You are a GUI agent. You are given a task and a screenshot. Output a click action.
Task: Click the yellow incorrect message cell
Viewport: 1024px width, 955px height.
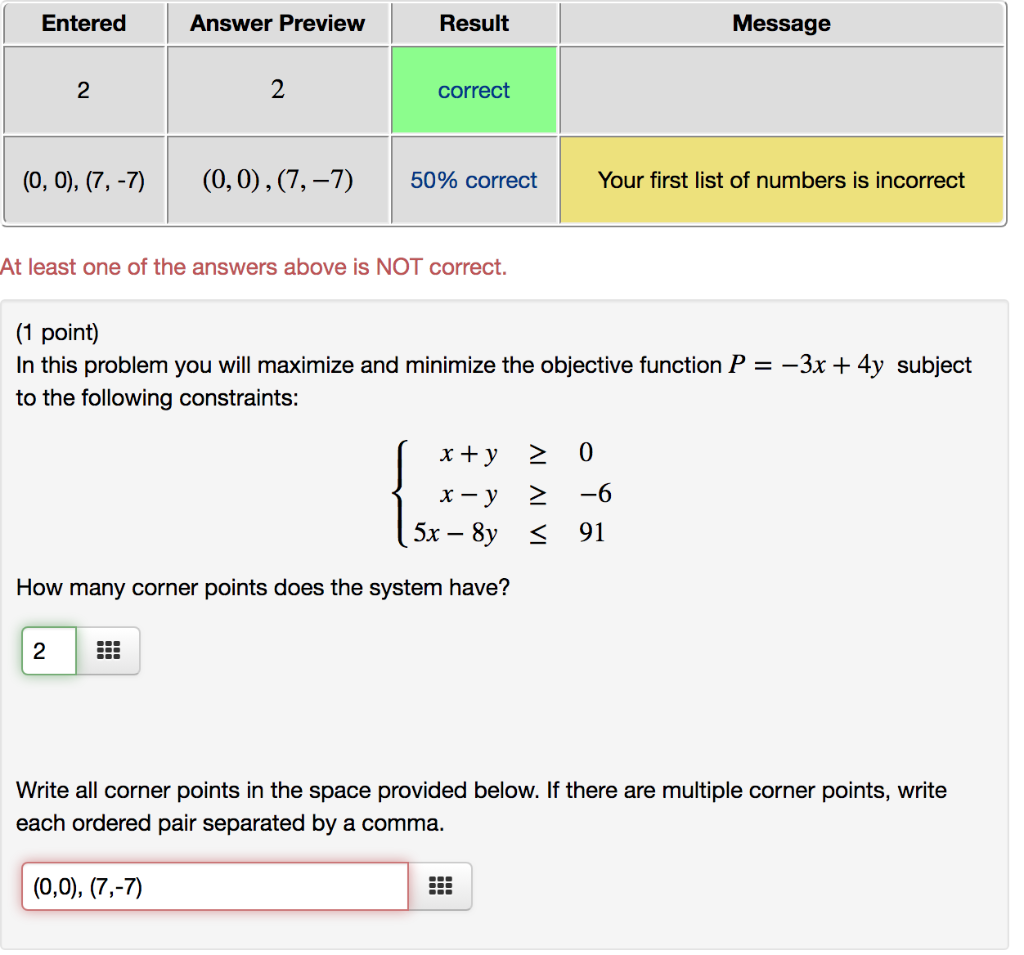[781, 180]
